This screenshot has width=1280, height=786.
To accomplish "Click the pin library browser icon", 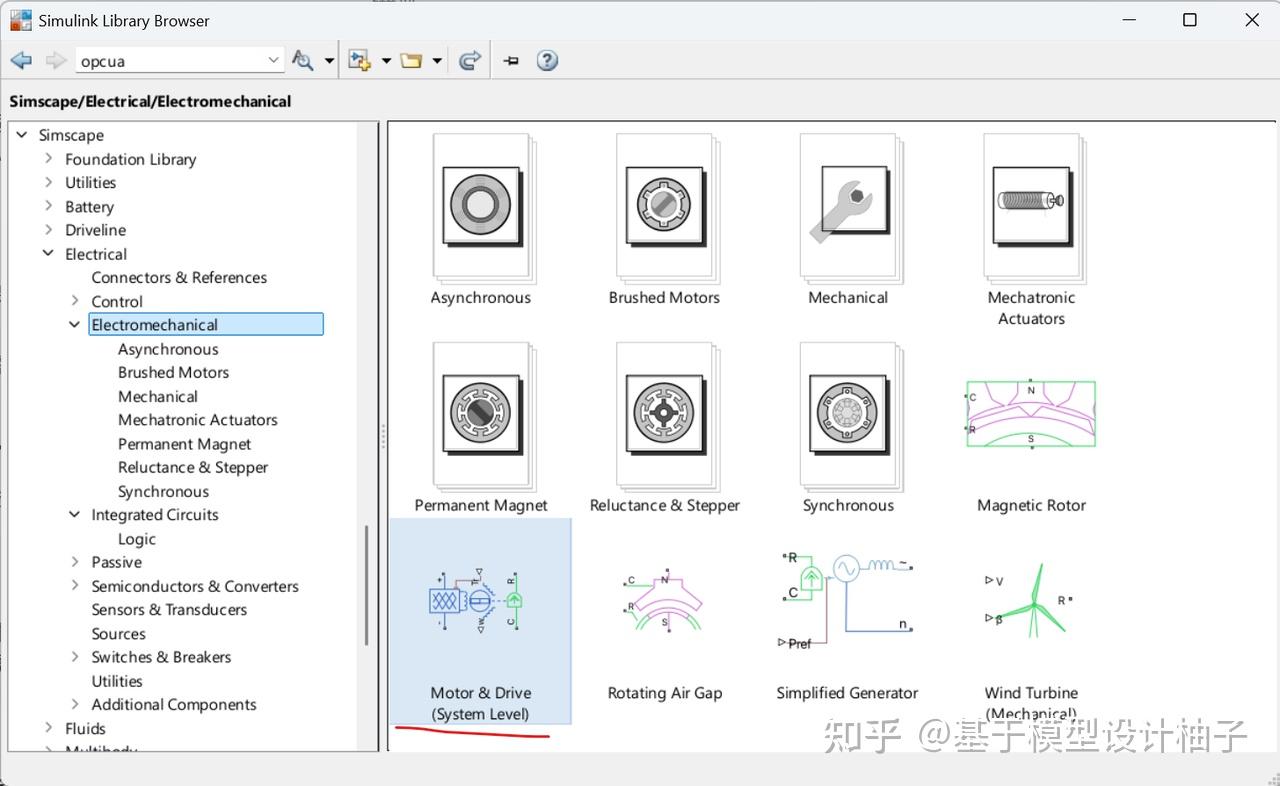I will (511, 61).
